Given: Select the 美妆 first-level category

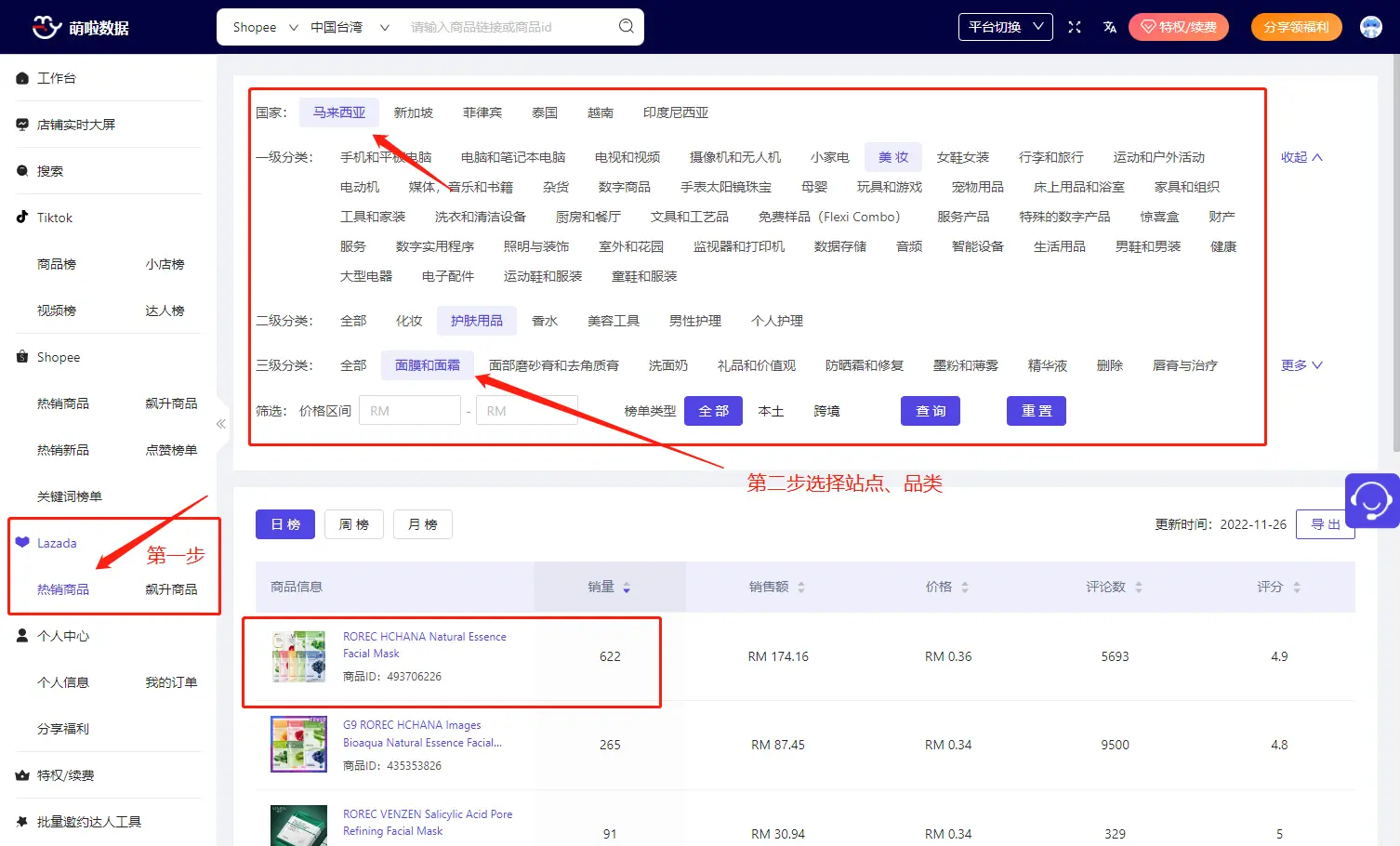Looking at the screenshot, I should pos(893,157).
